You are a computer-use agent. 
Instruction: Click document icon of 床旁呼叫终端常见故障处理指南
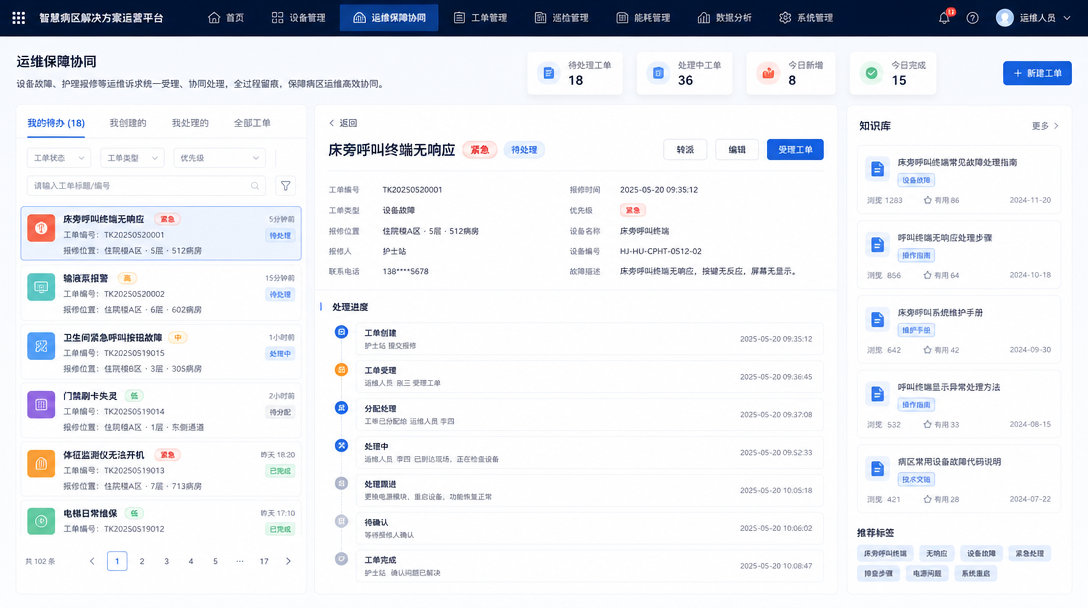point(877,169)
